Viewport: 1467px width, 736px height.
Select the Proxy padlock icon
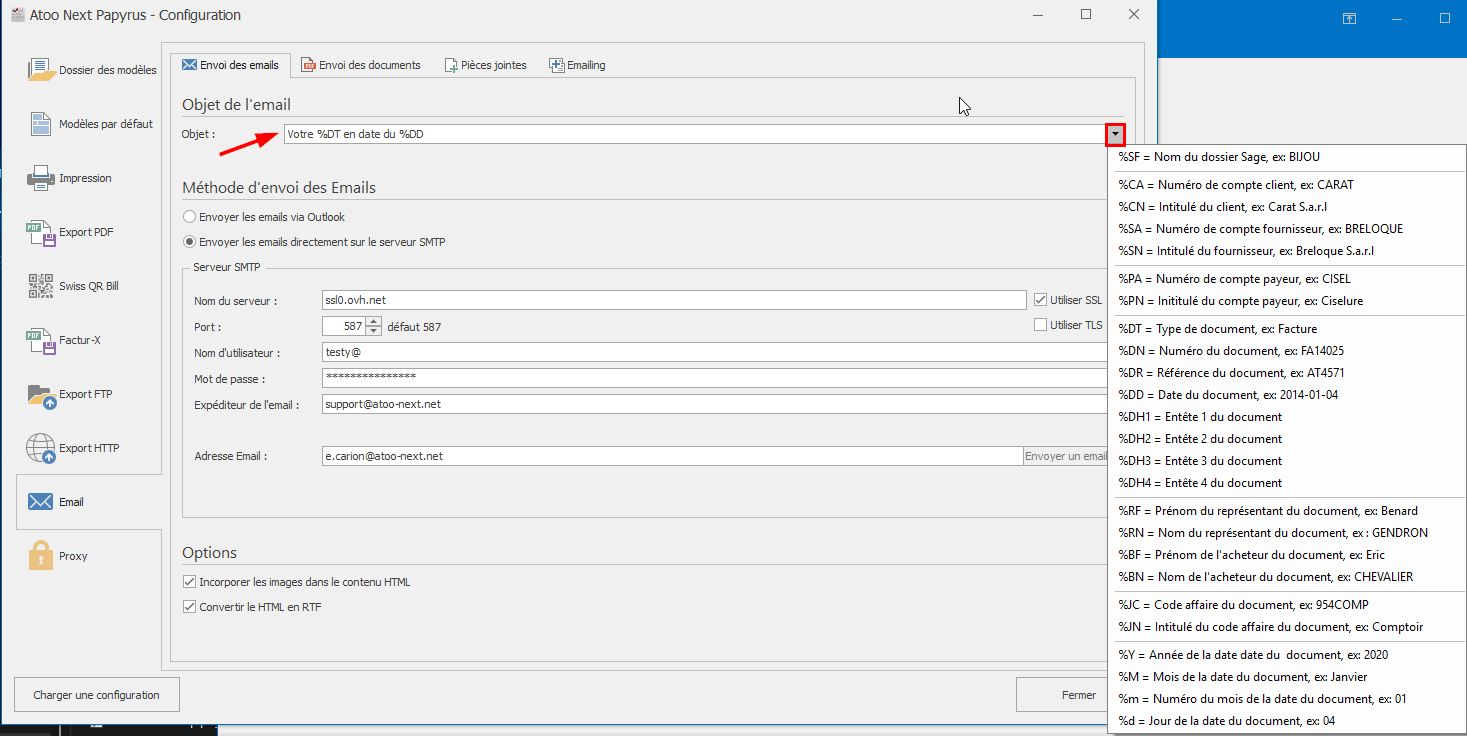pyautogui.click(x=41, y=556)
